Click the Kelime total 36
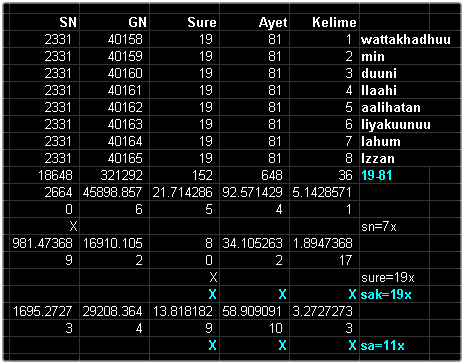Image resolution: width=464 pixels, height=364 pixels. click(345, 175)
